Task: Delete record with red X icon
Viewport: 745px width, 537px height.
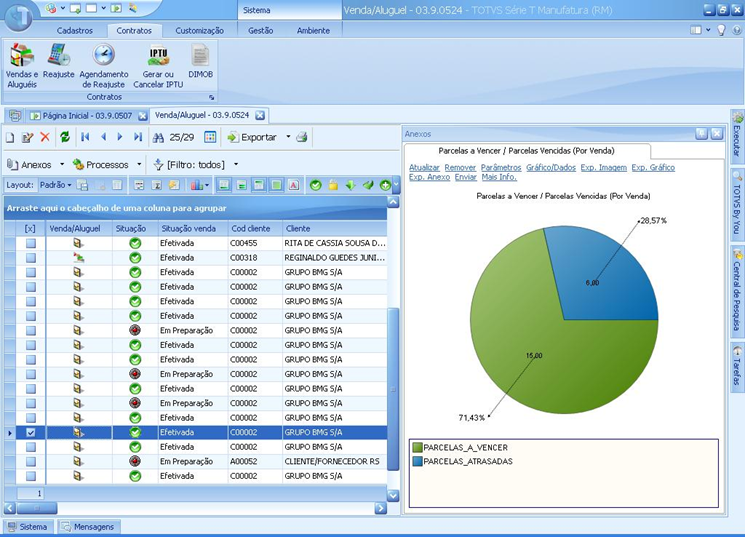Action: pos(45,137)
